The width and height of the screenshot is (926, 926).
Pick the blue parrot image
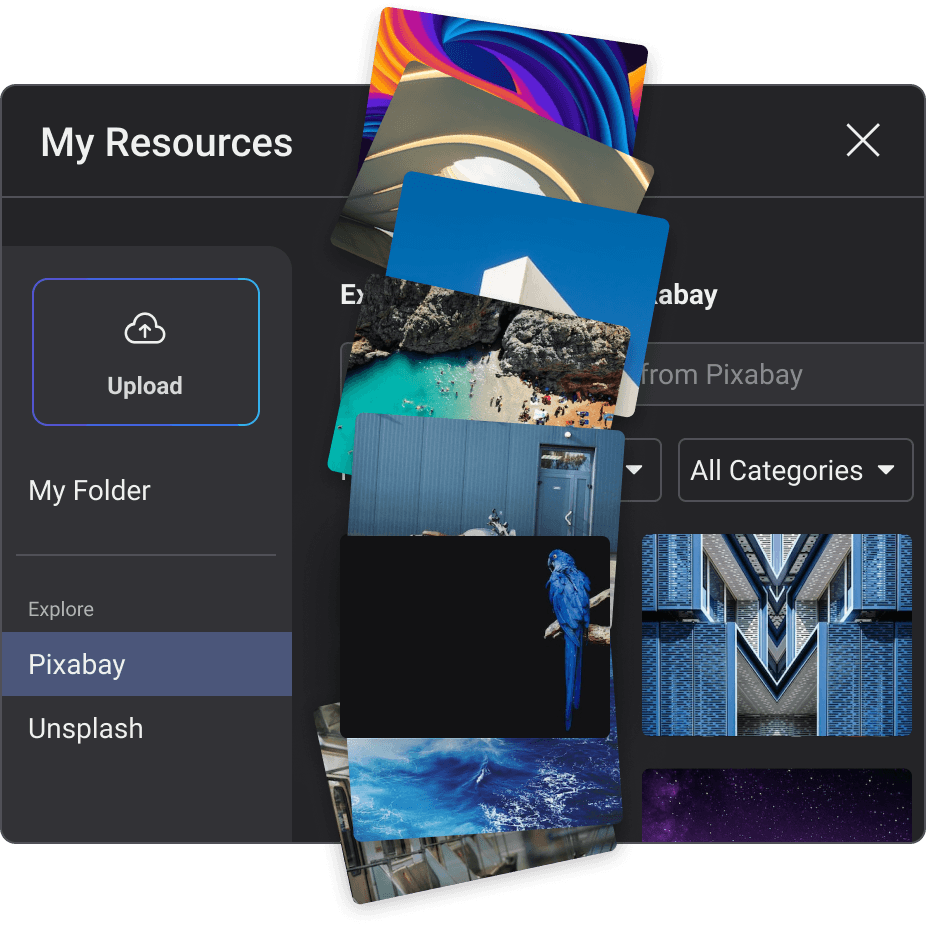(475, 636)
